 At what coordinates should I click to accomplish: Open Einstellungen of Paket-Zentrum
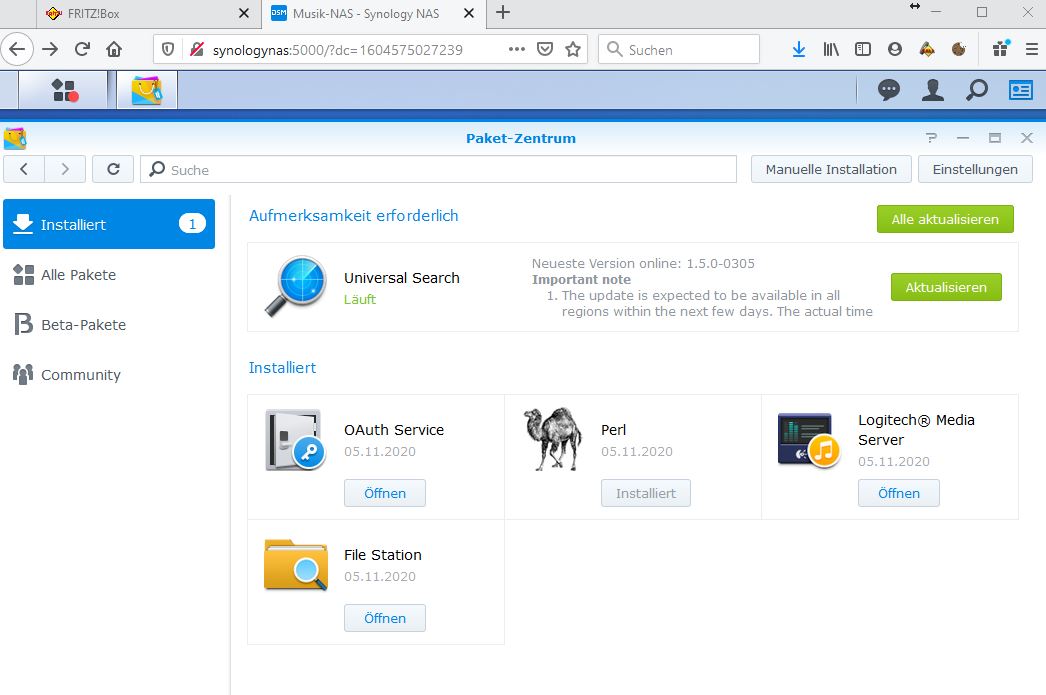click(x=975, y=169)
